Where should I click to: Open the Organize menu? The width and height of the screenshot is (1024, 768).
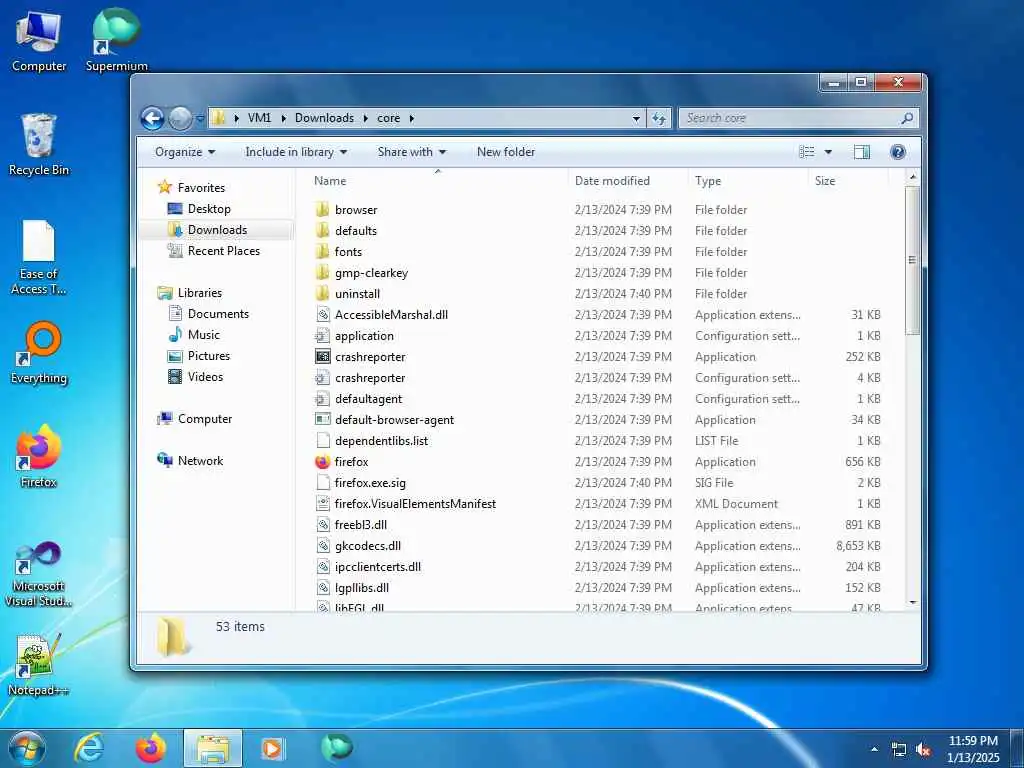point(185,152)
